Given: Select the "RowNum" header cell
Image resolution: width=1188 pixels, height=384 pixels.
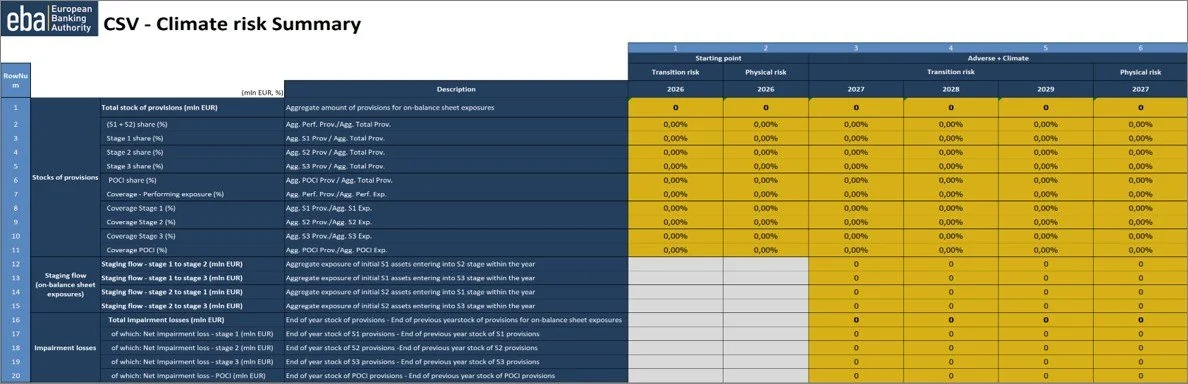Looking at the screenshot, I should point(15,80).
